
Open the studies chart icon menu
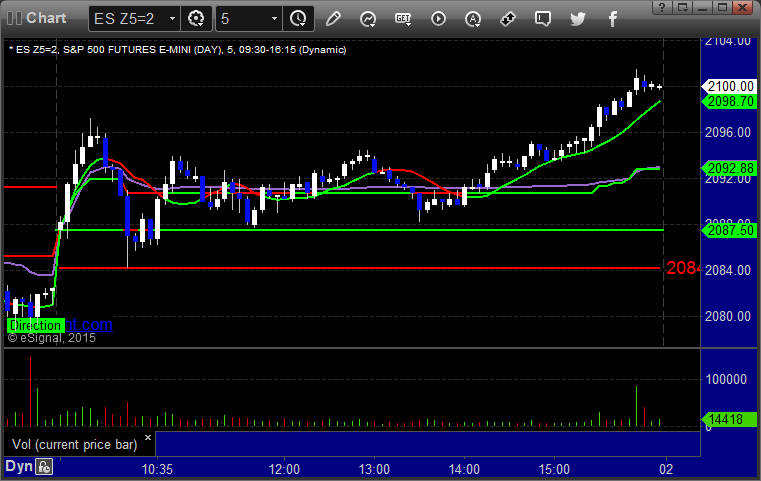(368, 19)
